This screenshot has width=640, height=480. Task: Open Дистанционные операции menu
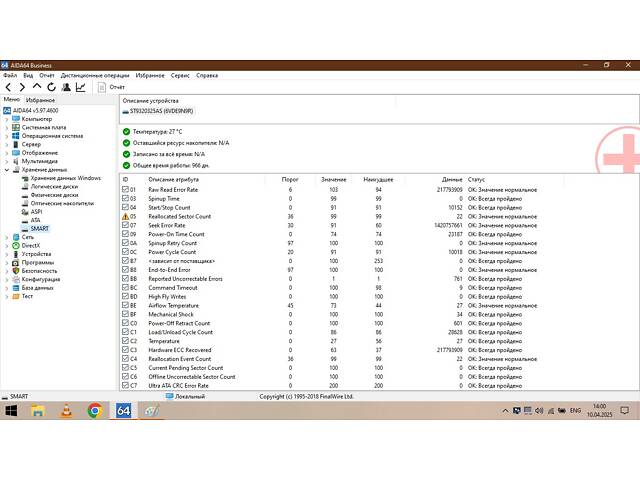[95, 76]
